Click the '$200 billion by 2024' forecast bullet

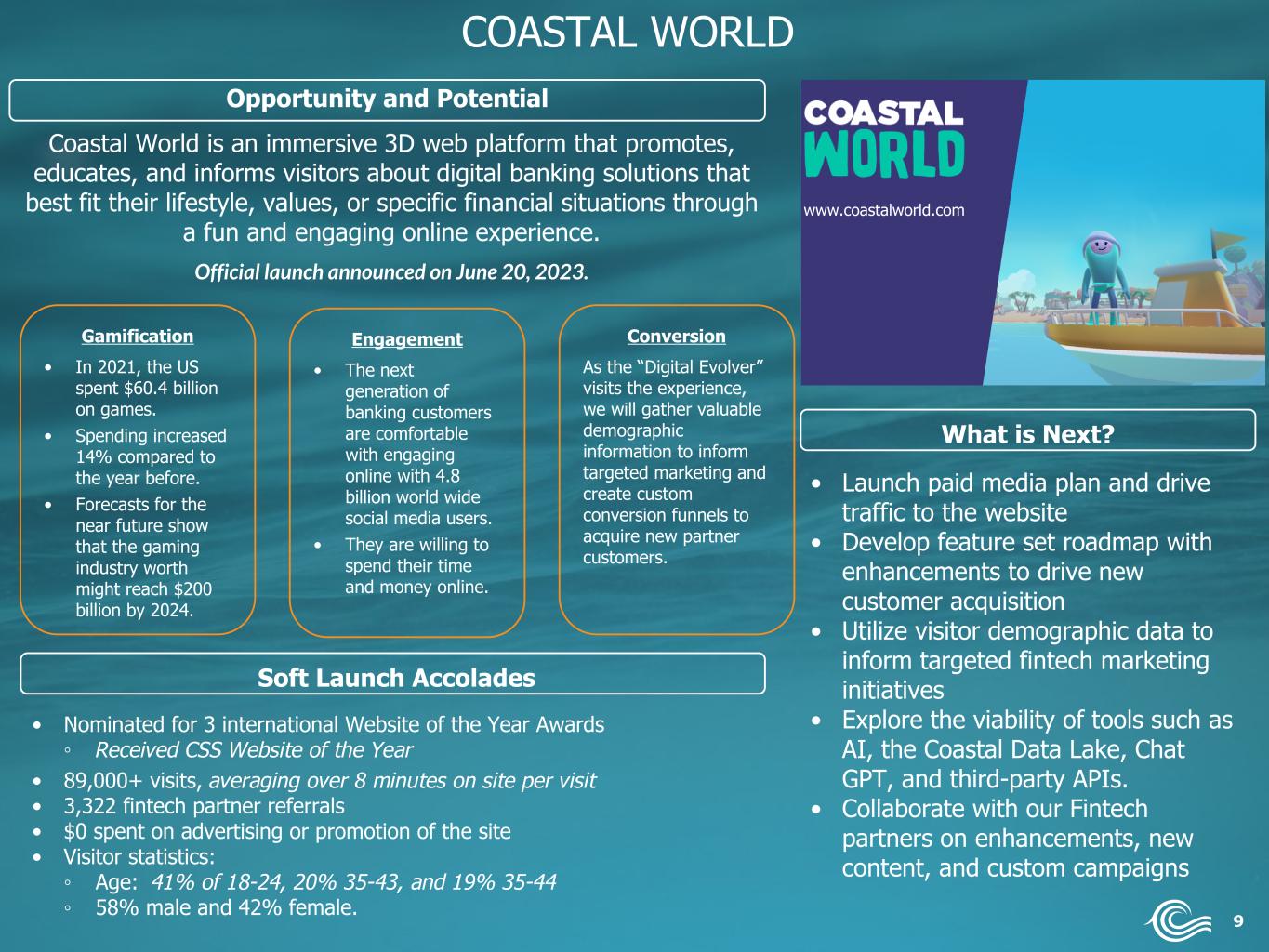pyautogui.click(x=142, y=557)
